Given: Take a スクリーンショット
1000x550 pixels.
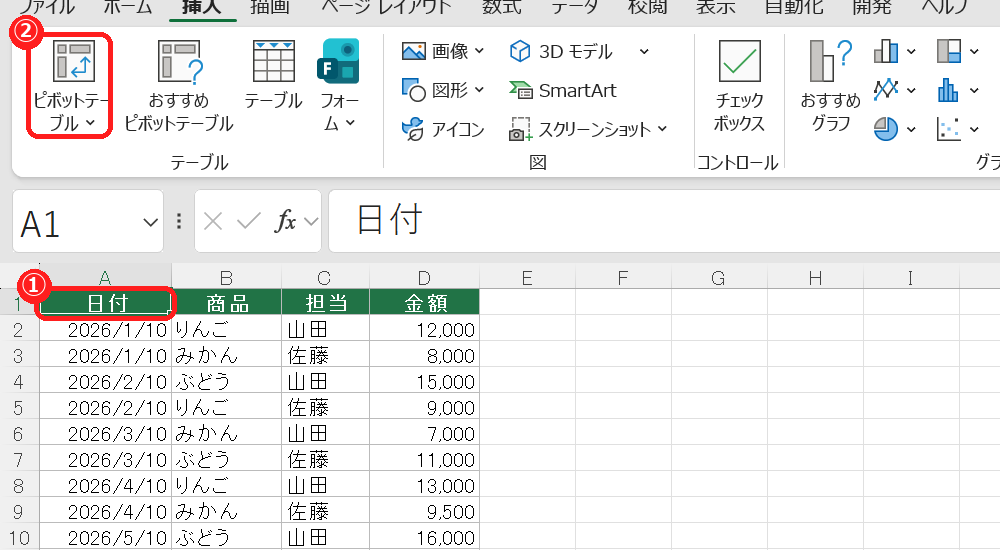Looking at the screenshot, I should [588, 129].
